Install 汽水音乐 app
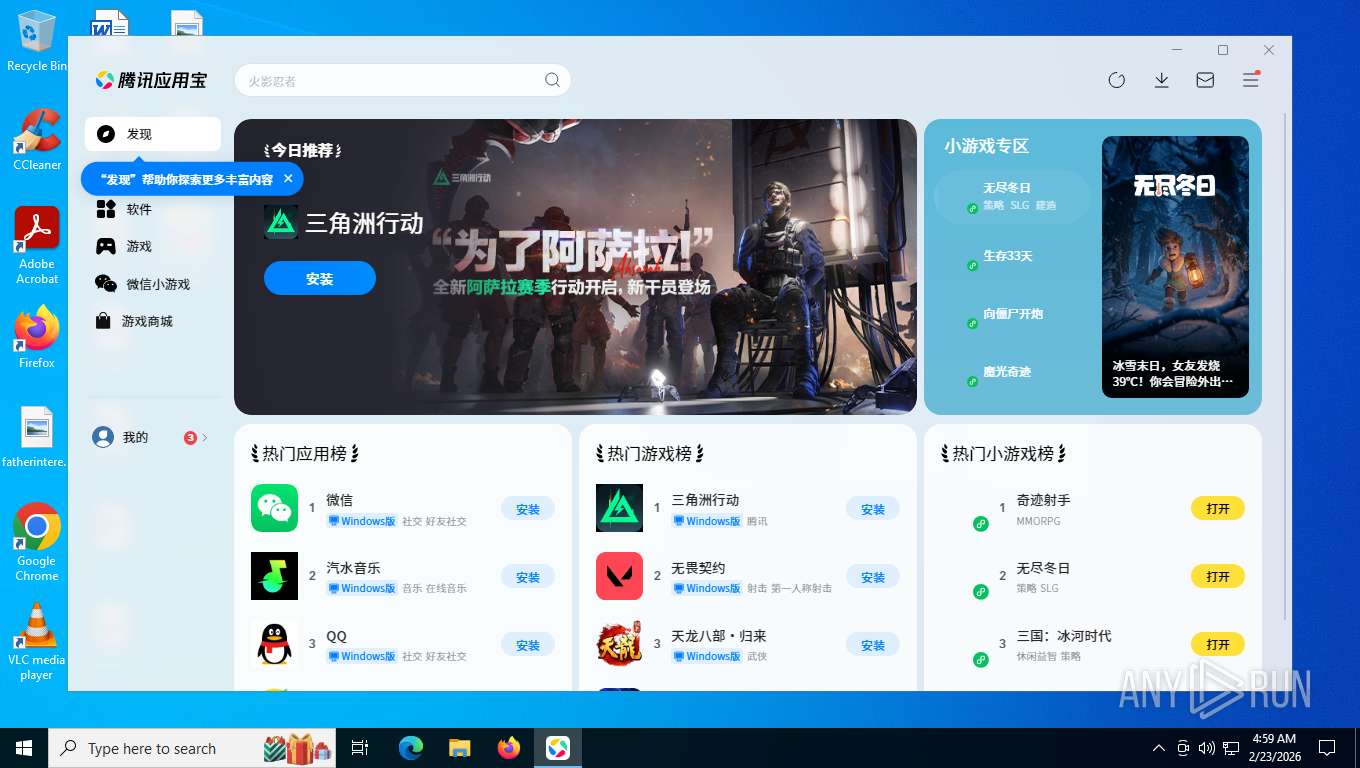 point(528,577)
